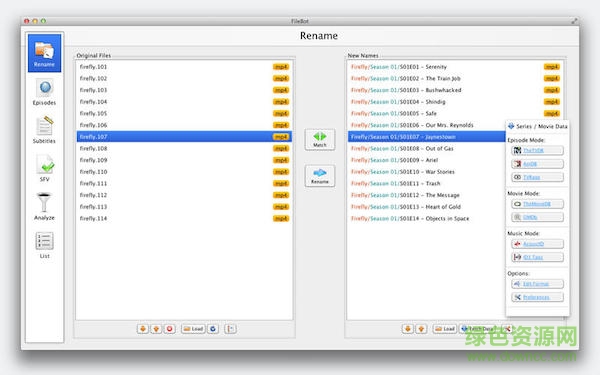Select new name S01E14 - Objects in Space
600x375 pixels.
coord(427,218)
